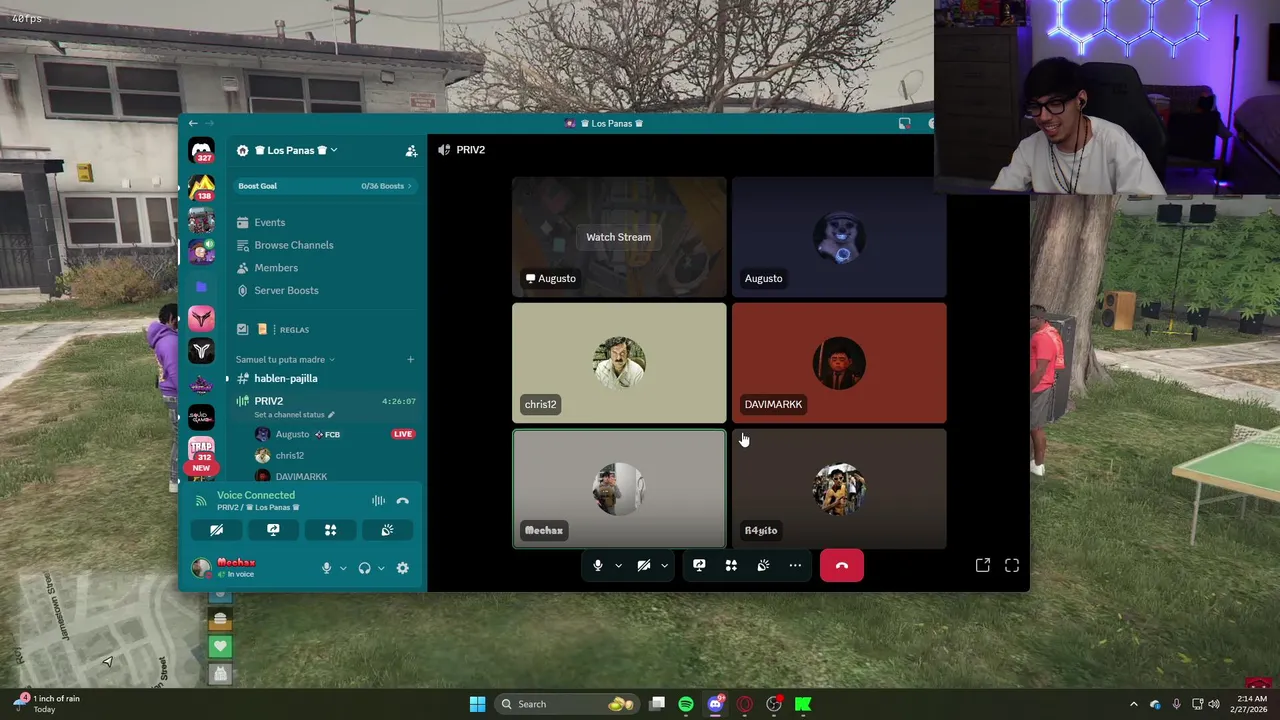Open the volume control in system tray
This screenshot has width=1280, height=720.
[x=1213, y=704]
